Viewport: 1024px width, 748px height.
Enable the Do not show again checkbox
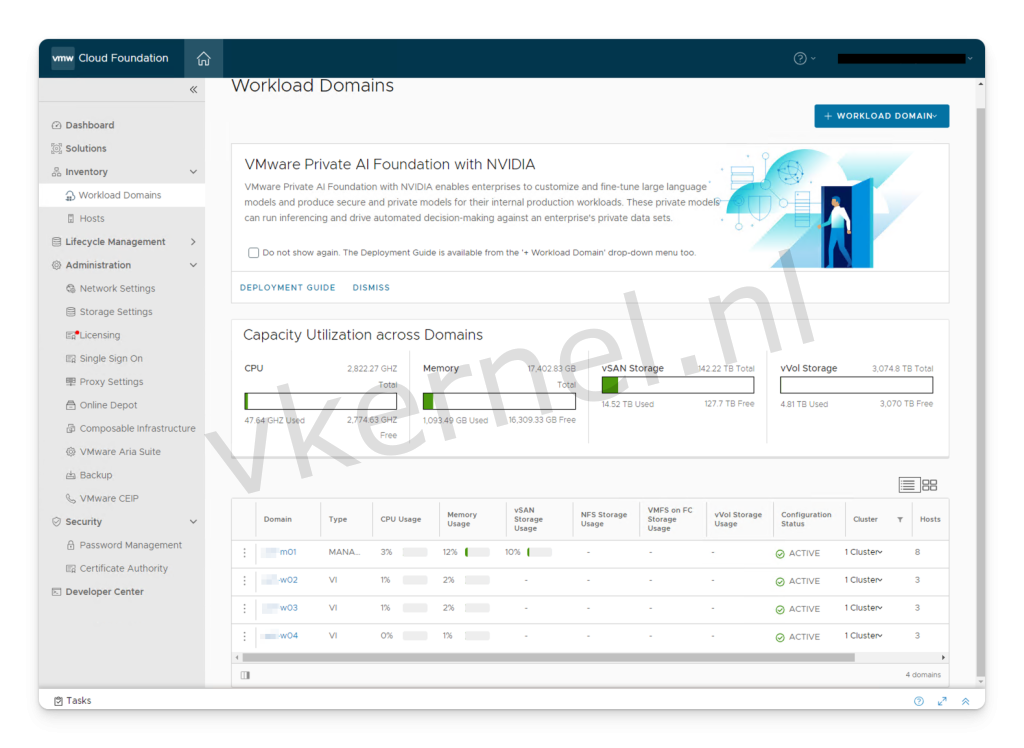(x=253, y=252)
